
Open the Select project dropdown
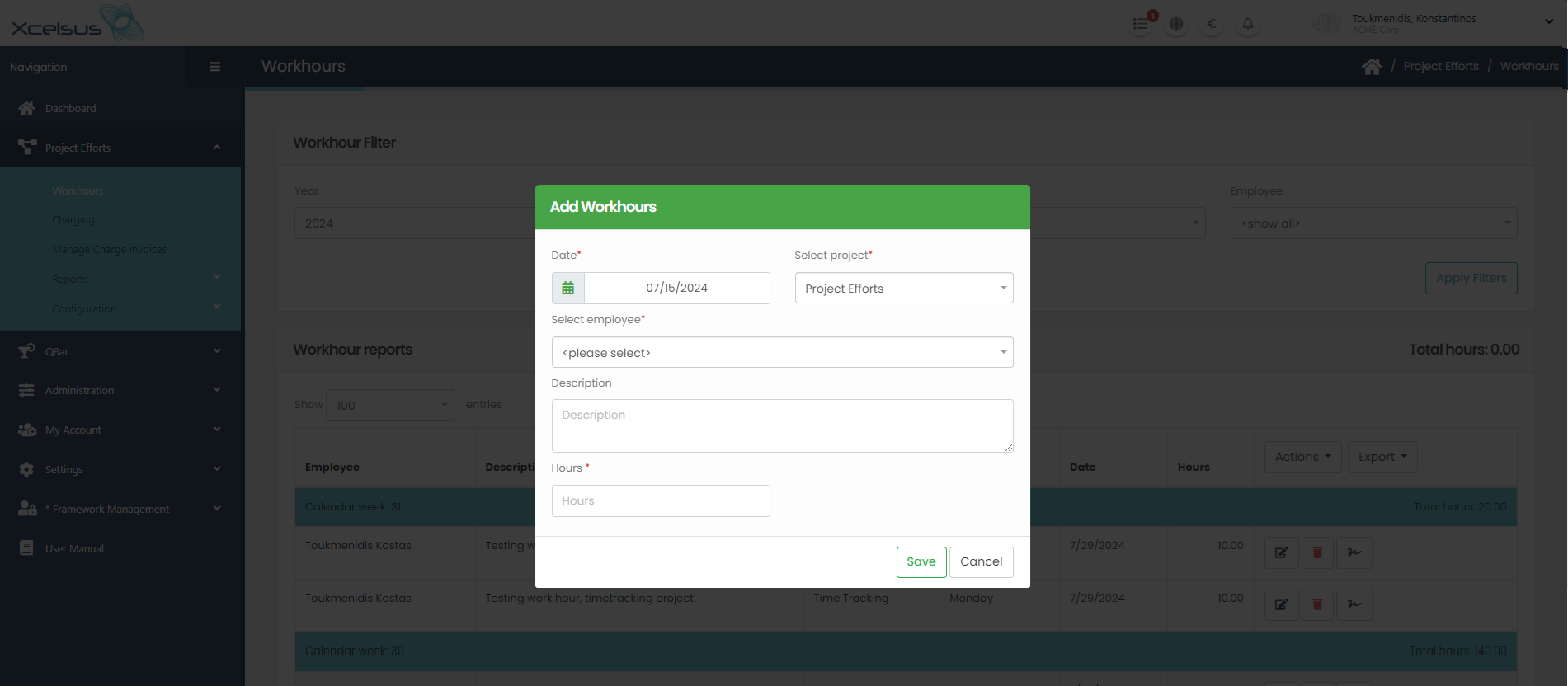point(903,289)
